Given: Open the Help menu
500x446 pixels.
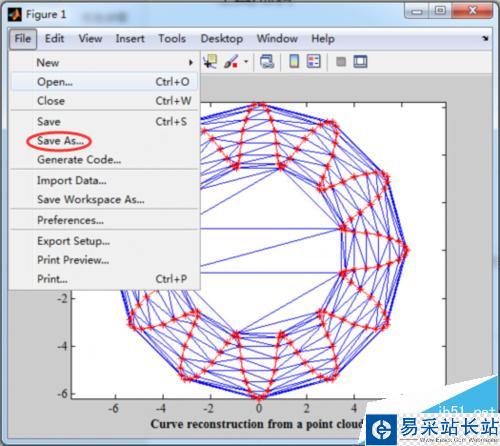Looking at the screenshot, I should click(323, 39).
